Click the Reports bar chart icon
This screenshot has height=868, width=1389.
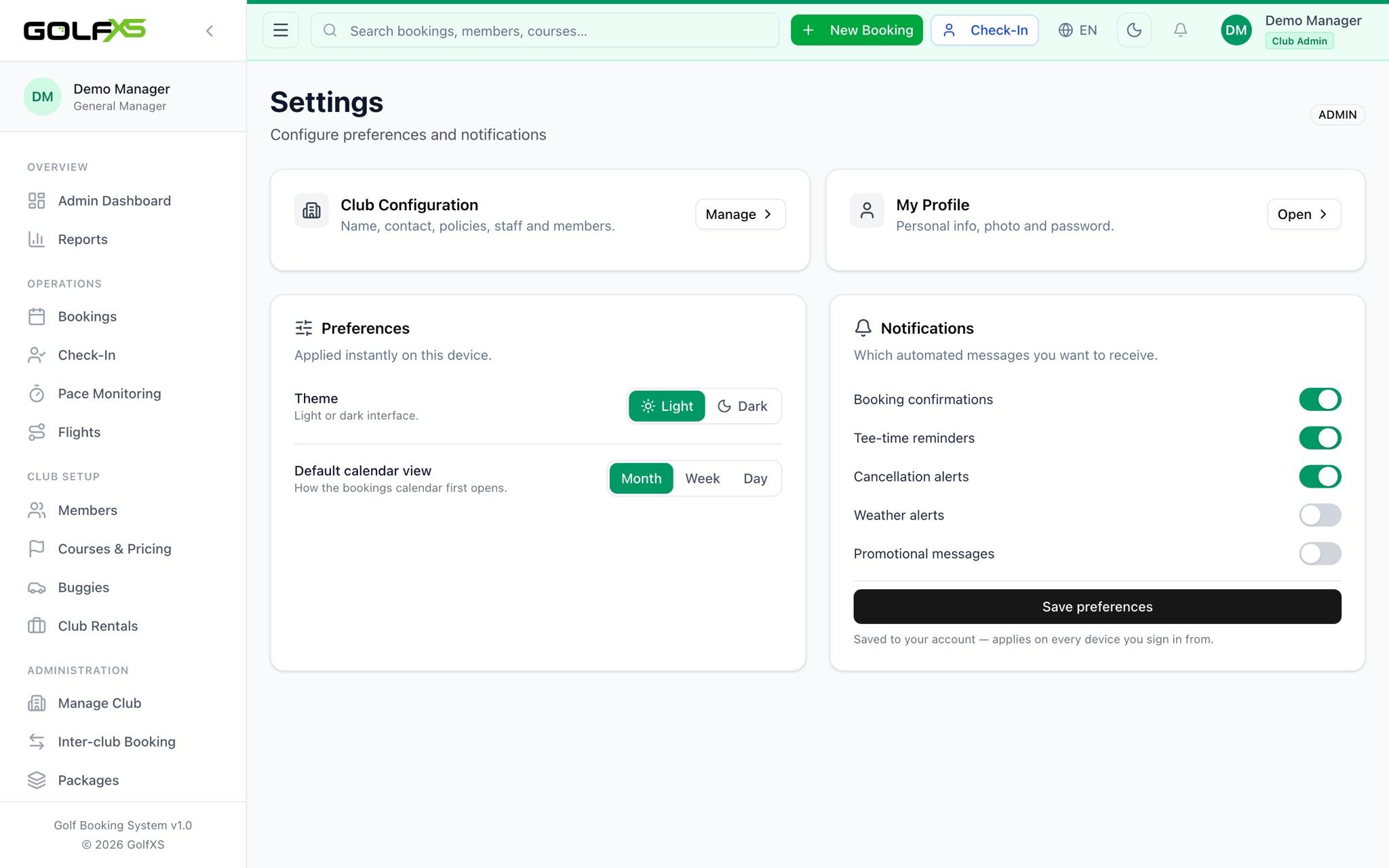click(x=37, y=239)
